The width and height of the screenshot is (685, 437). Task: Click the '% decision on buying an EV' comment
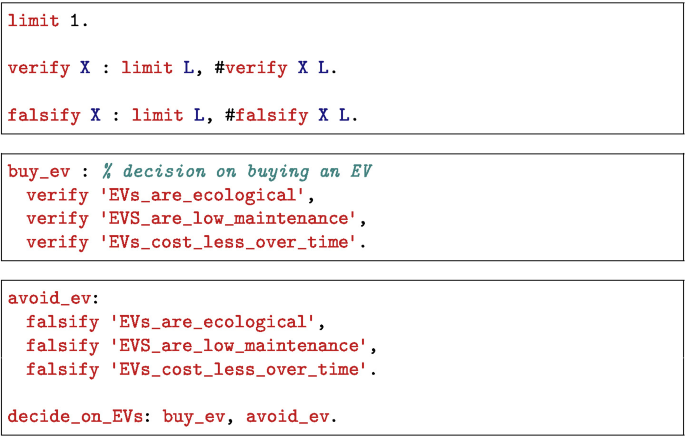click(x=235, y=171)
